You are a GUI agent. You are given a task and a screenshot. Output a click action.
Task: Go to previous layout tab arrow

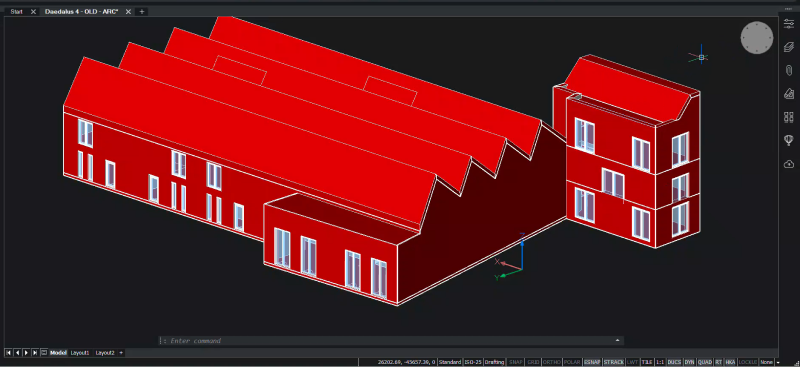pos(17,353)
